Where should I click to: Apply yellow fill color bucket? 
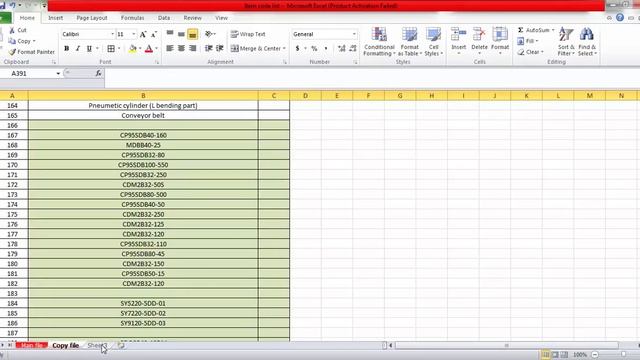click(132, 49)
